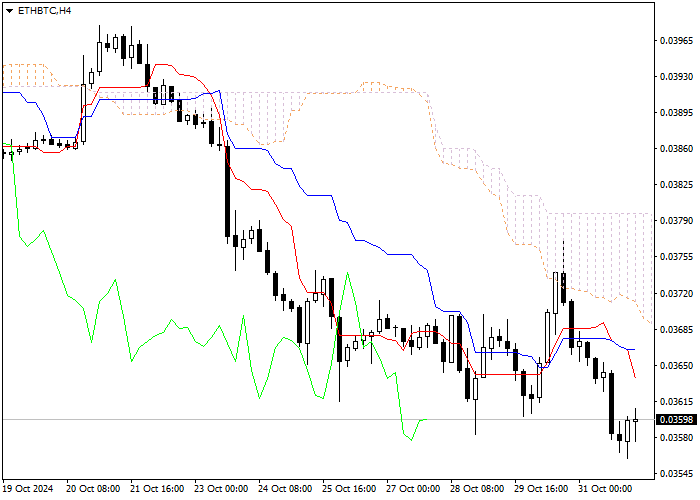The image size is (700, 500).
Task: Click the 19 Oct 2024 date label
Action: 28,489
